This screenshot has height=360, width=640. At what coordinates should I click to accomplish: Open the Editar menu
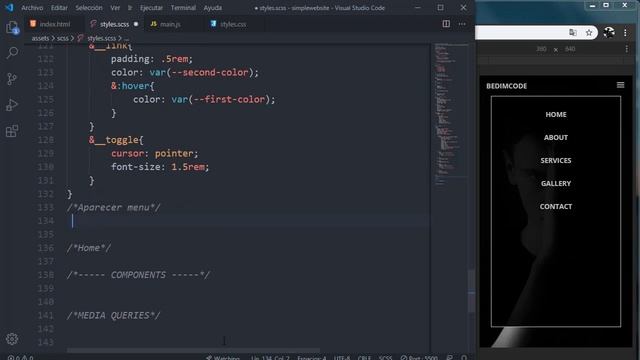tap(59, 8)
